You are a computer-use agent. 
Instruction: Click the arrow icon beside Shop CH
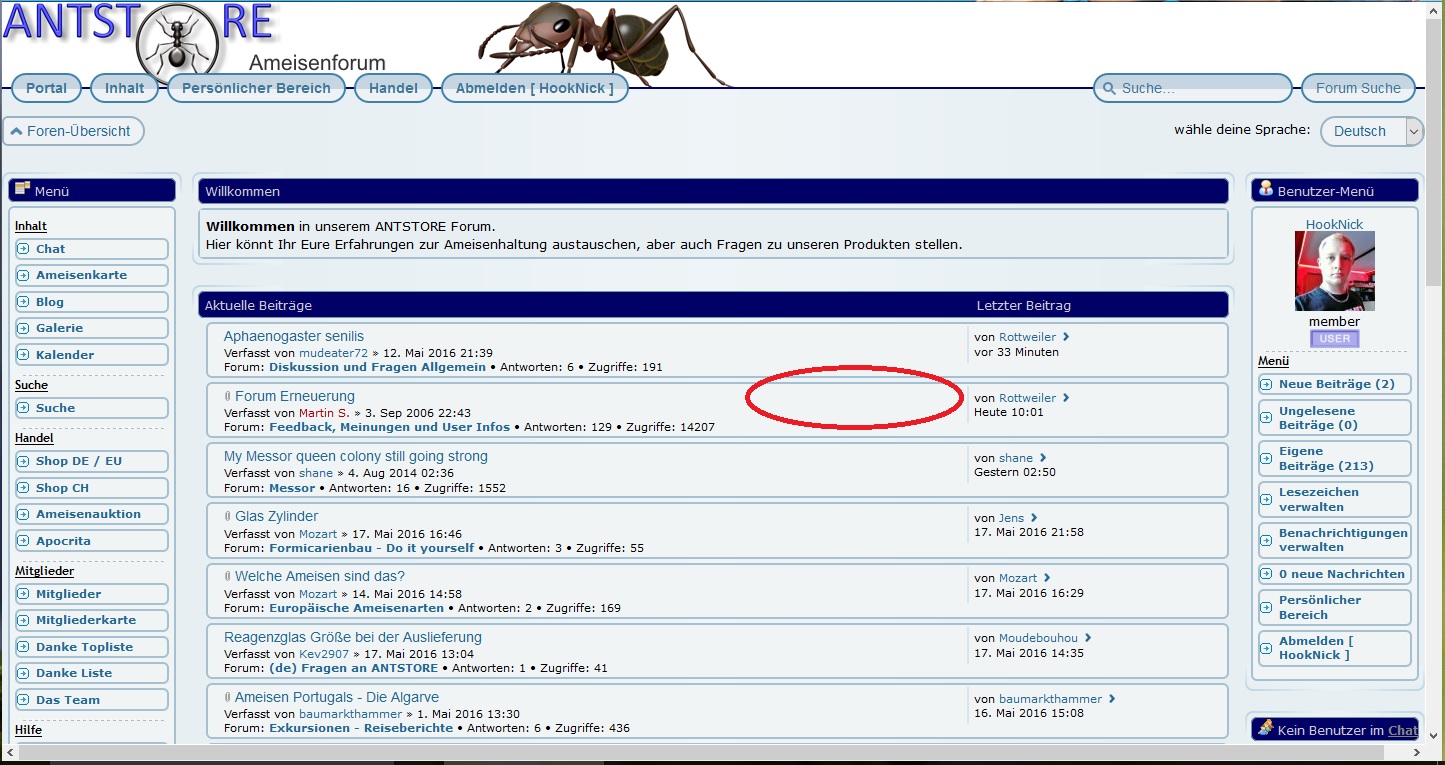click(x=23, y=488)
